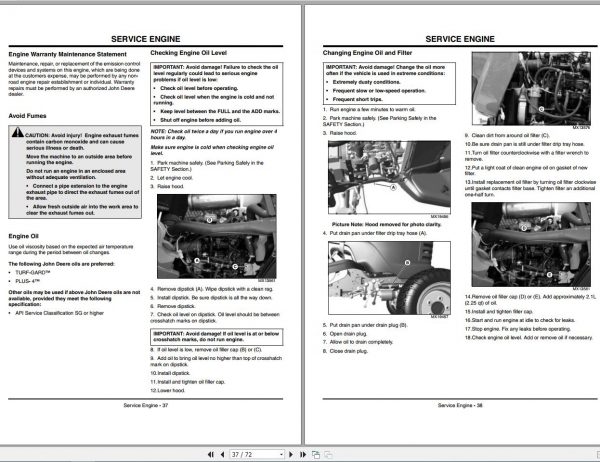
Task: Click step '6. Remove dipstick' text
Action: pyautogui.click(x=173, y=306)
